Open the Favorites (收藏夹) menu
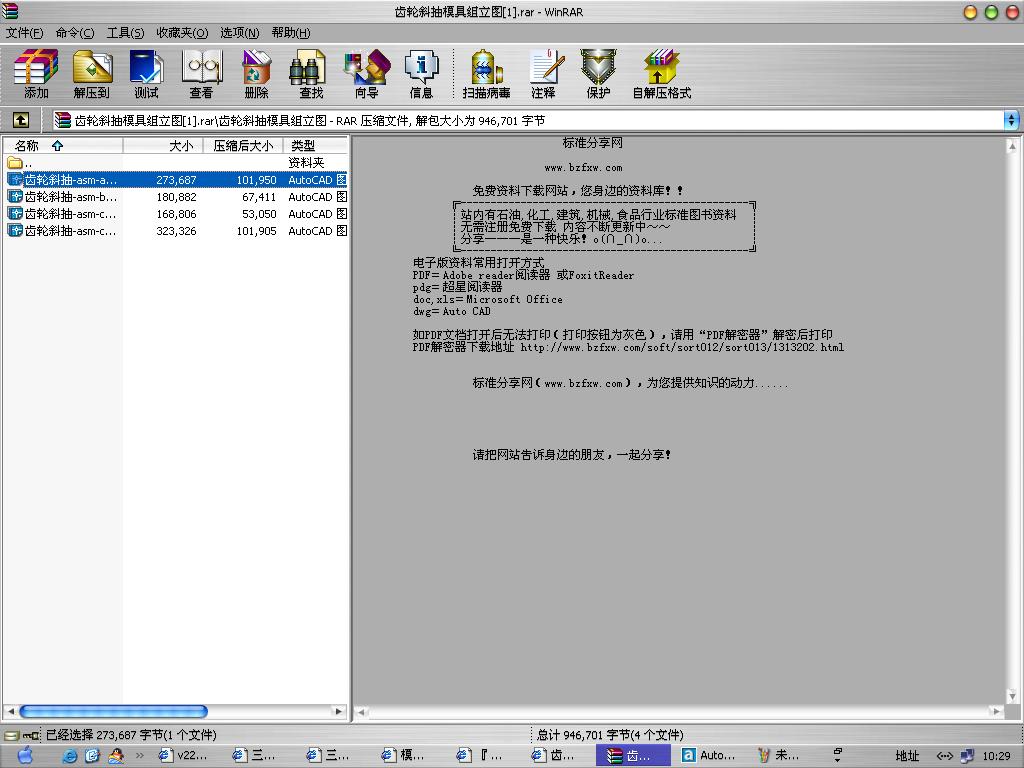Screen dimensions: 1024x768 tap(182, 33)
